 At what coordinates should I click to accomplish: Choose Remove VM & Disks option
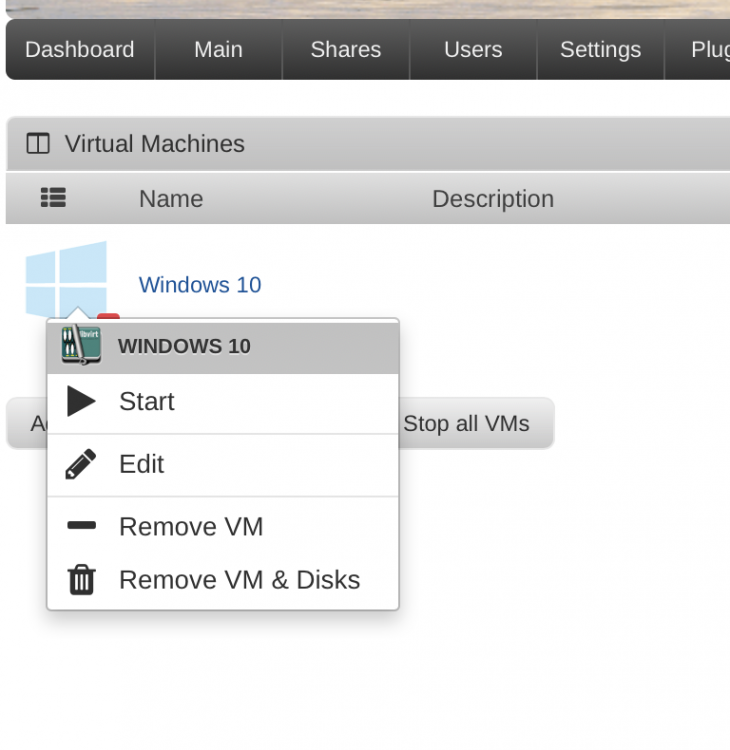[223, 580]
